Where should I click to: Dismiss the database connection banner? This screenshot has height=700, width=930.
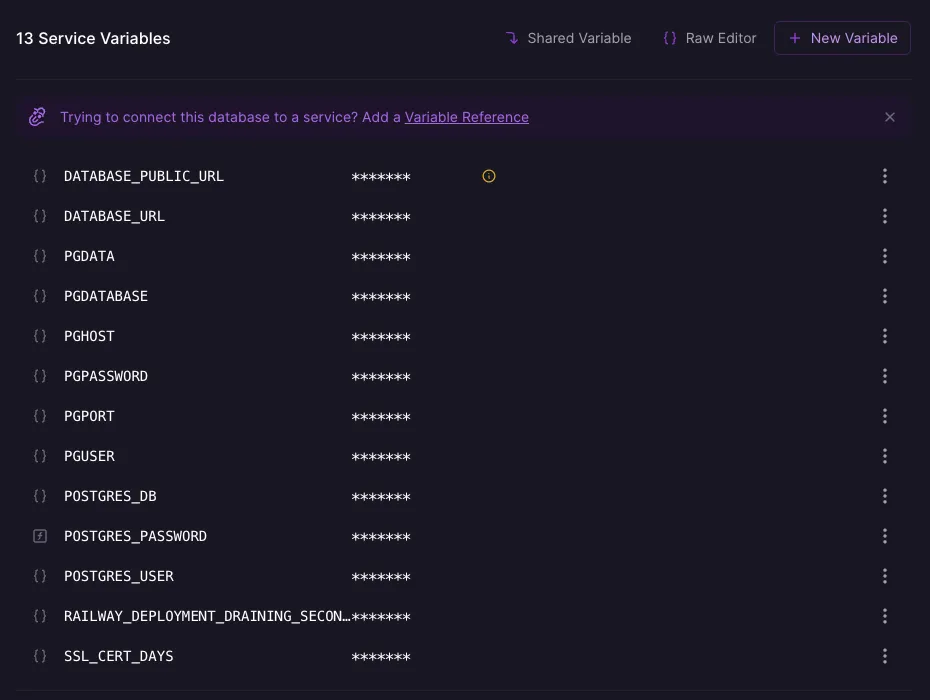coord(889,117)
